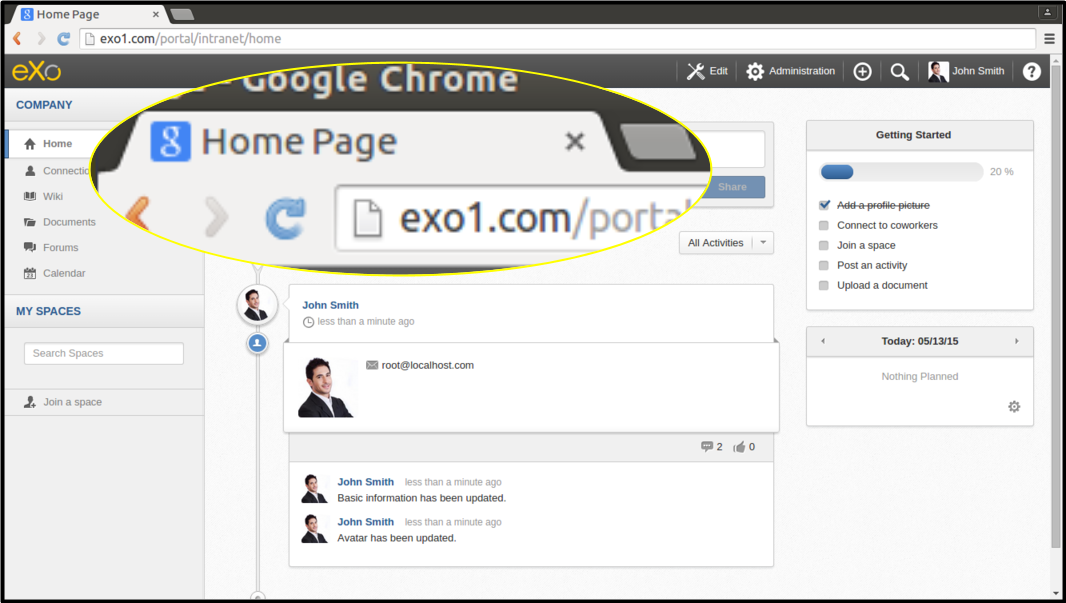Click the blue profile activity type icon
The width and height of the screenshot is (1066, 603).
coord(257,343)
